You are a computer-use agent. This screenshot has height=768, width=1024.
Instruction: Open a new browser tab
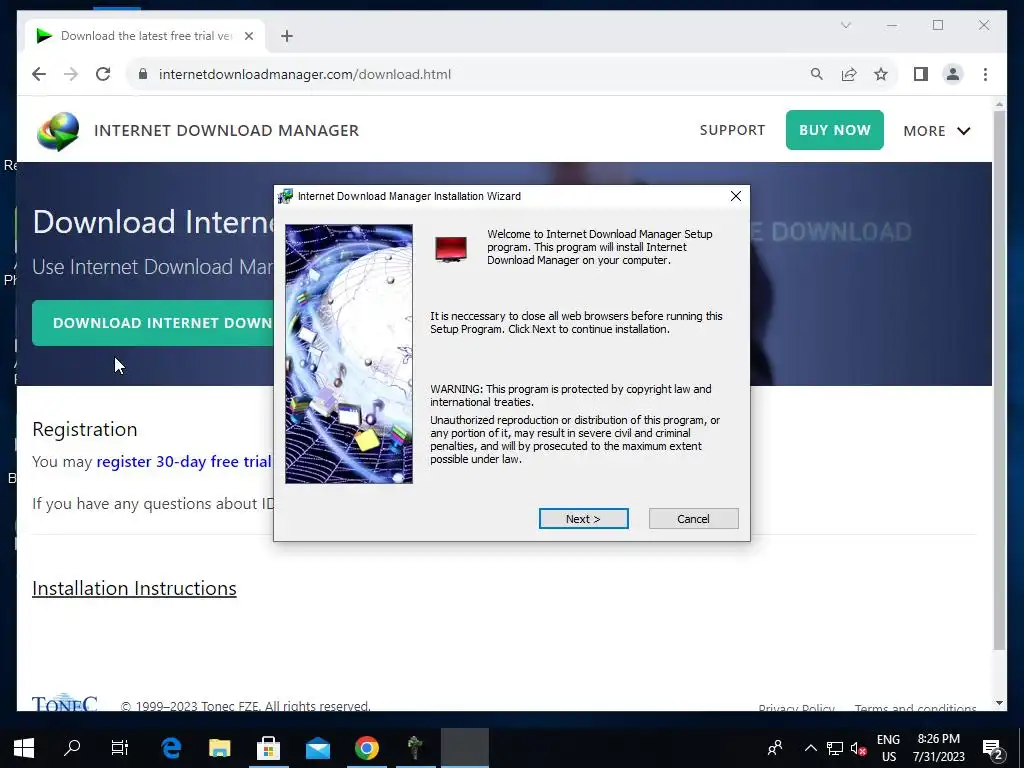pos(287,36)
